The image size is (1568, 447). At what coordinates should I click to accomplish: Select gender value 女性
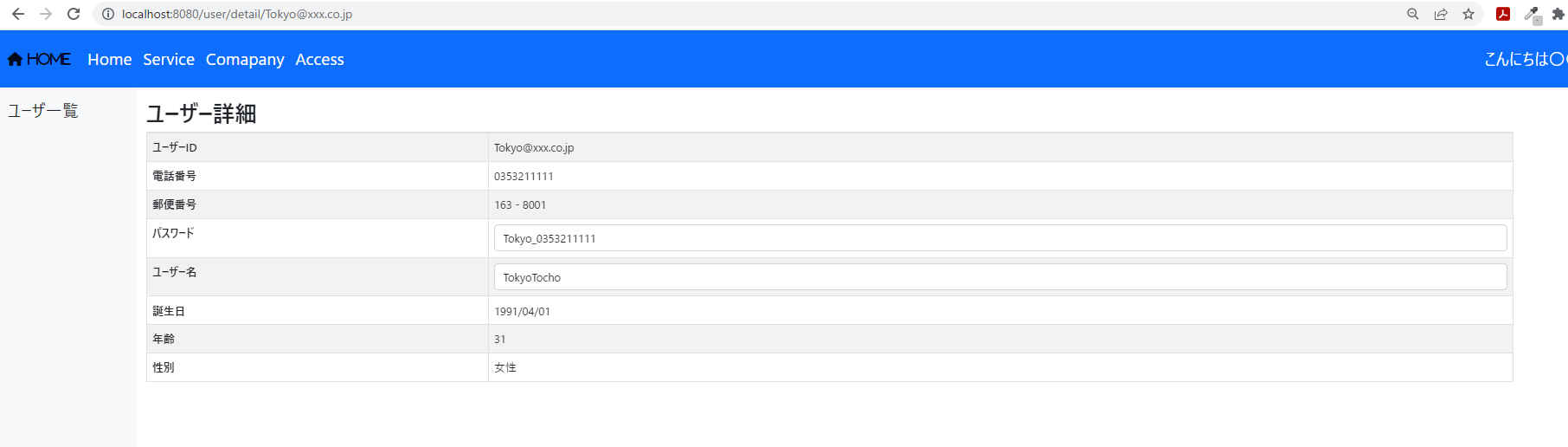(505, 367)
